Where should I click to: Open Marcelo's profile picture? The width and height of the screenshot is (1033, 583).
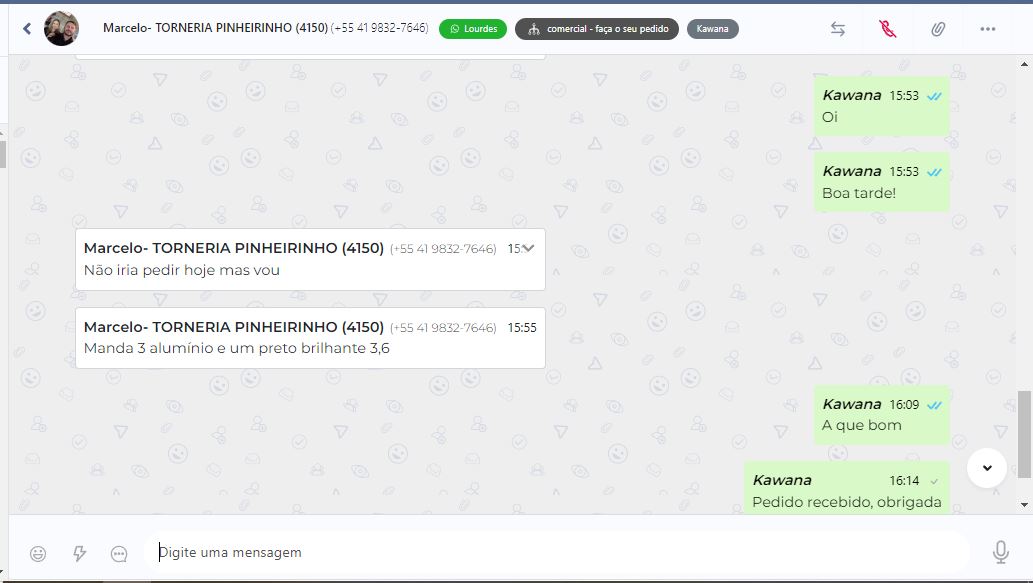(61, 28)
